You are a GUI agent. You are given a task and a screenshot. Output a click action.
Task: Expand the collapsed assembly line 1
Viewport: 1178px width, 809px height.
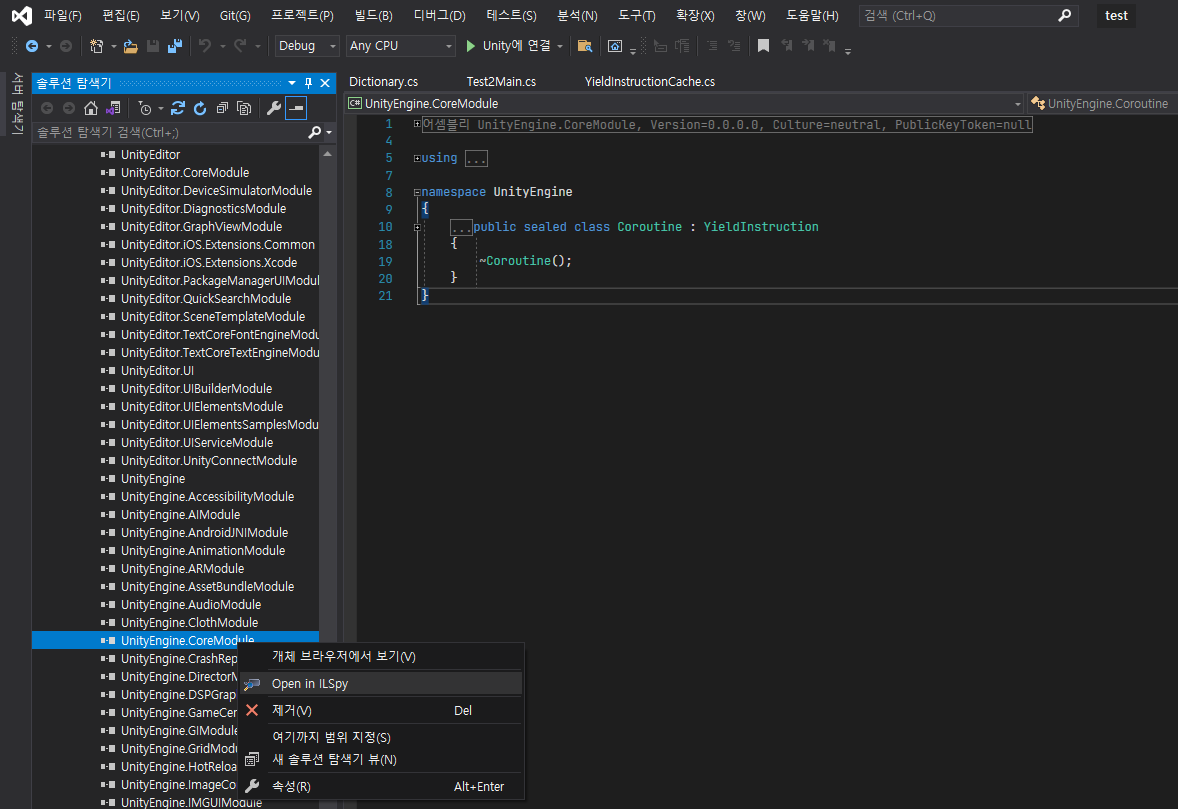click(417, 124)
